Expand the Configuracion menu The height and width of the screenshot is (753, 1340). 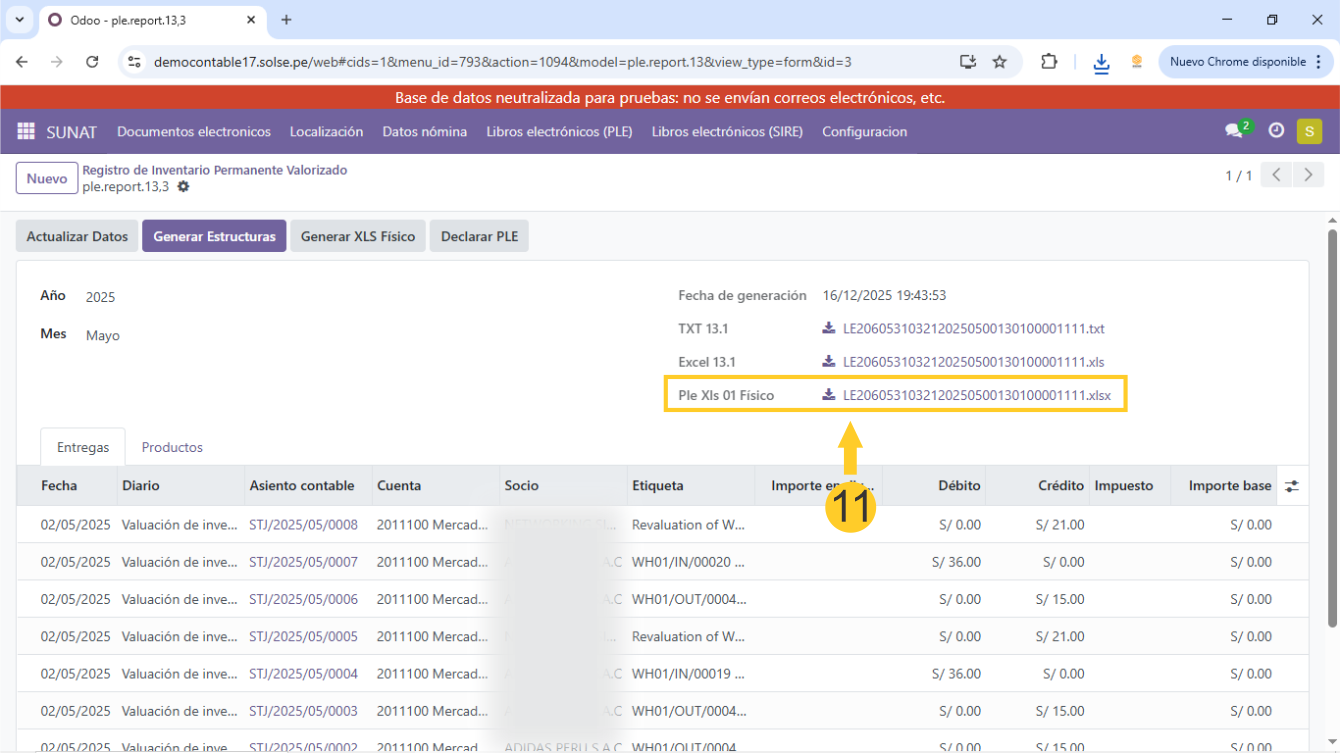point(864,132)
